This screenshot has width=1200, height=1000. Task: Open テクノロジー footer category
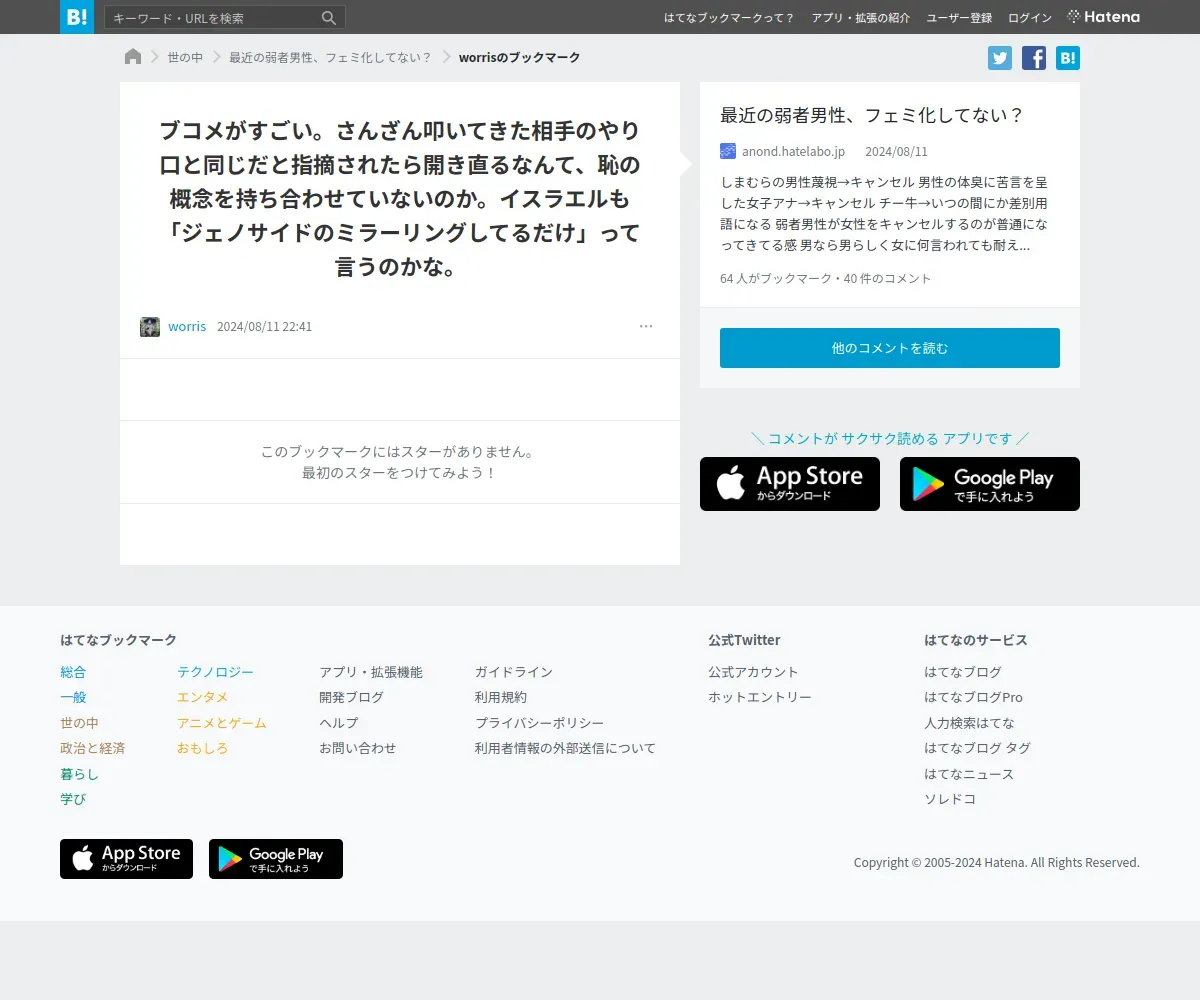(x=215, y=672)
